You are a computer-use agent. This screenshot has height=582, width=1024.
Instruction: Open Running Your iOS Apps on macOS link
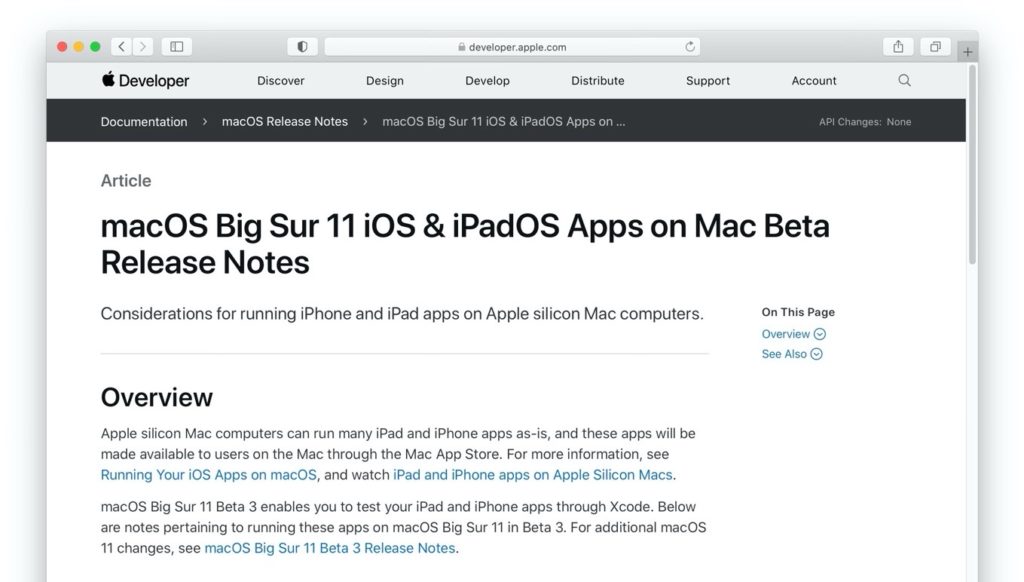pos(209,475)
